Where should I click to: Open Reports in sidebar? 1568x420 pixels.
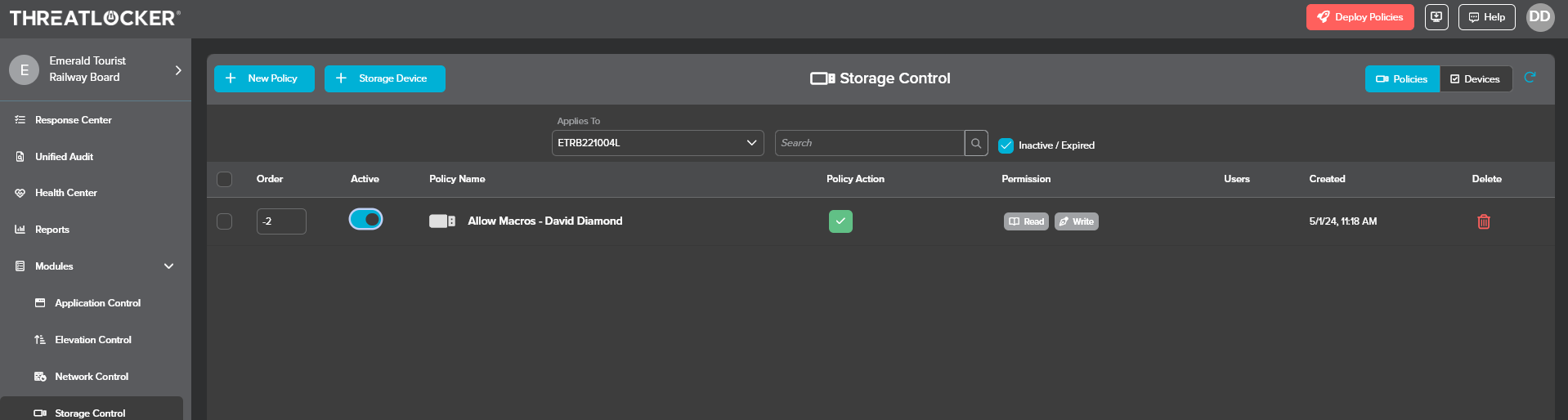[52, 230]
